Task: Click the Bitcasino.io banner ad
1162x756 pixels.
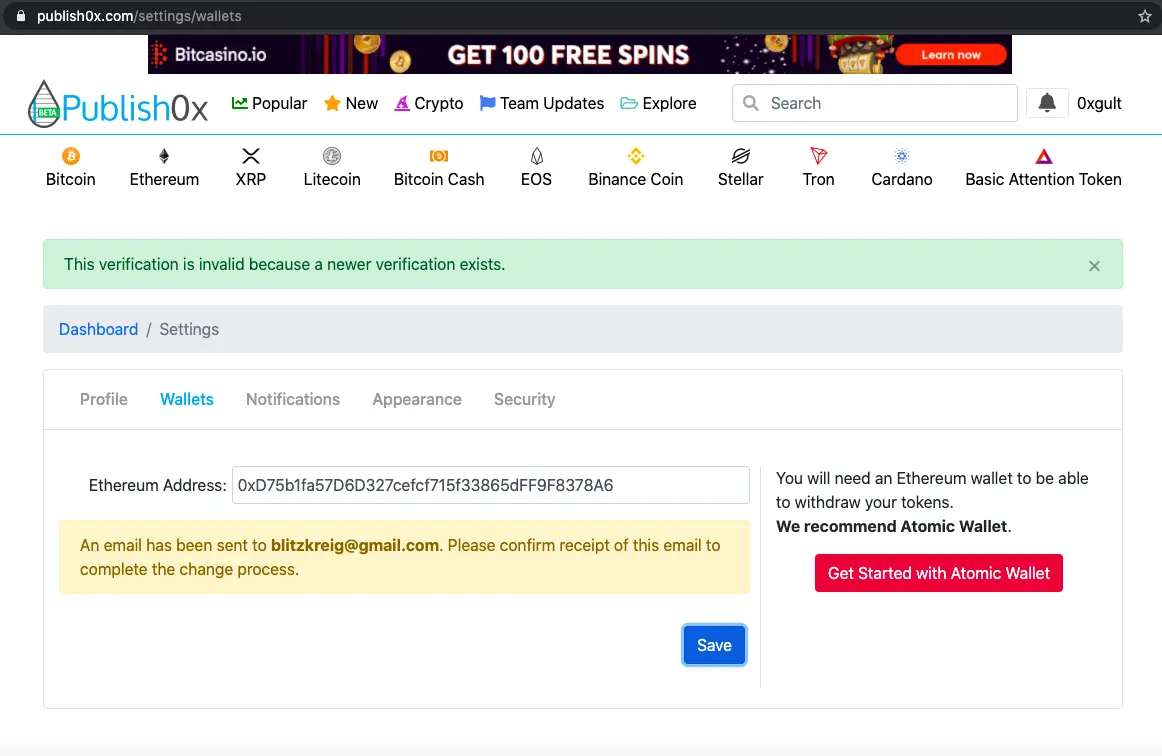Action: [x=580, y=54]
